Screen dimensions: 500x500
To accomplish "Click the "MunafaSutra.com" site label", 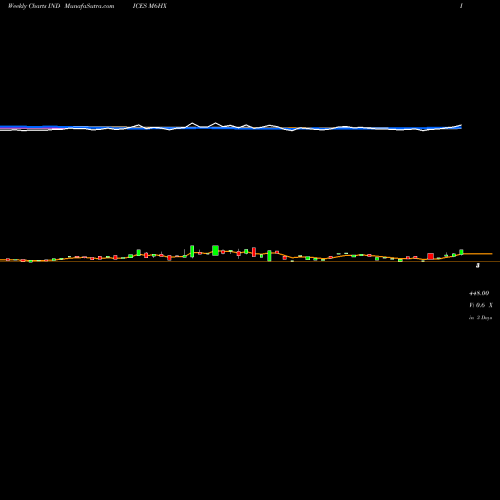I will click(x=89, y=6).
